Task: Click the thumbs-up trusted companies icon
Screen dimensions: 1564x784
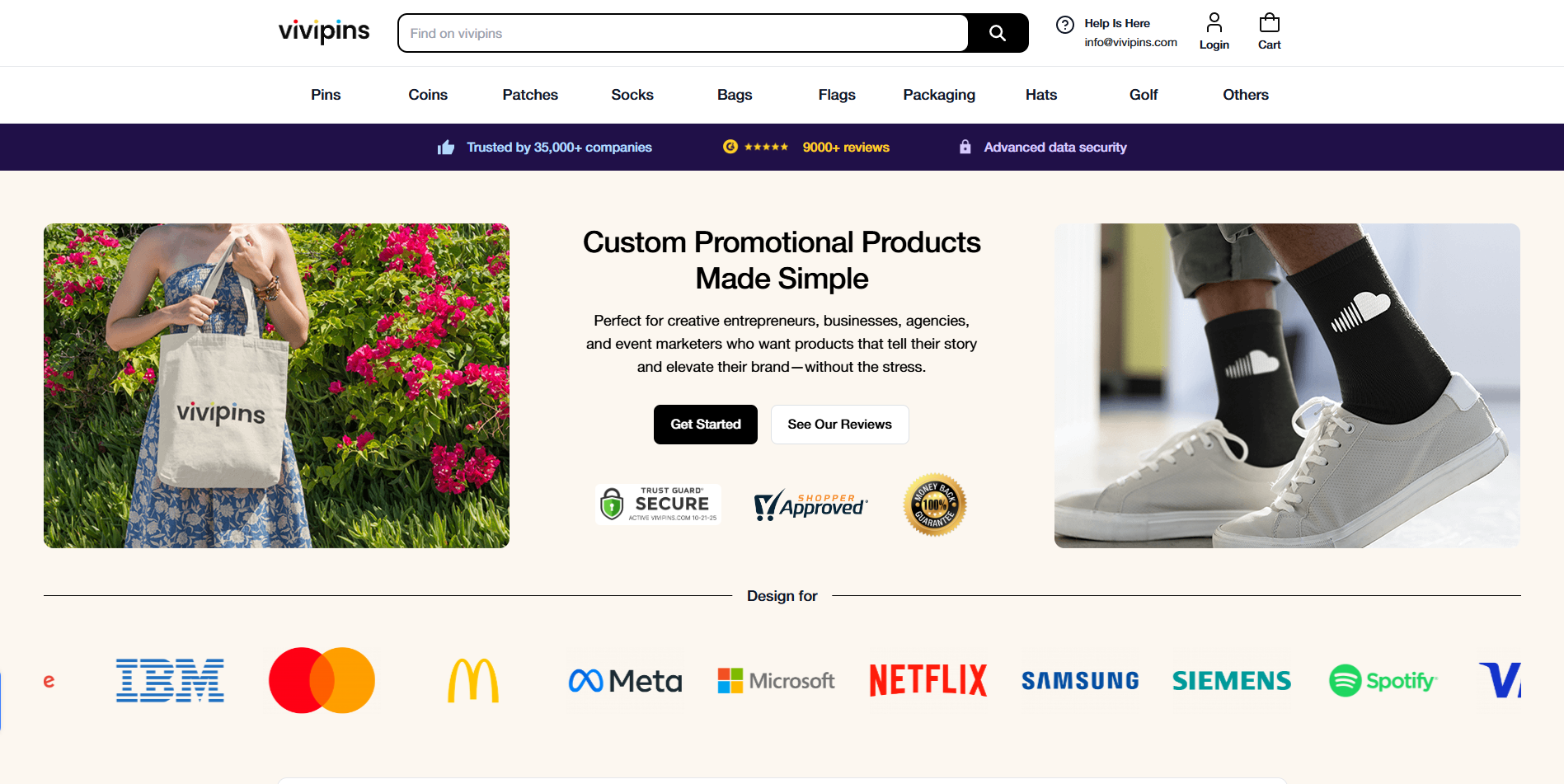Action: click(446, 148)
